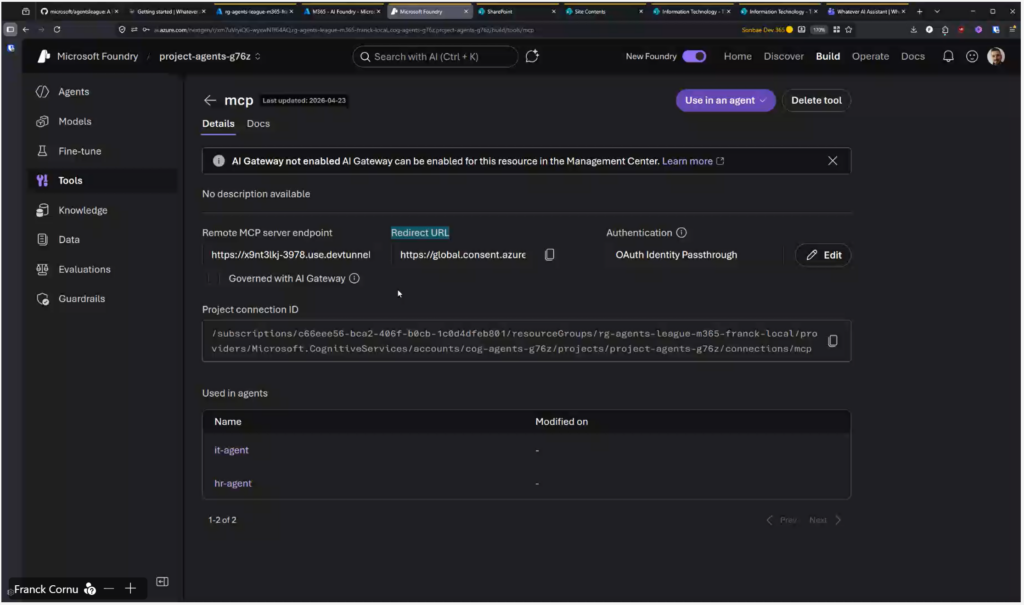Open the feedback smiley icon
The height and width of the screenshot is (605, 1024).
(x=971, y=56)
